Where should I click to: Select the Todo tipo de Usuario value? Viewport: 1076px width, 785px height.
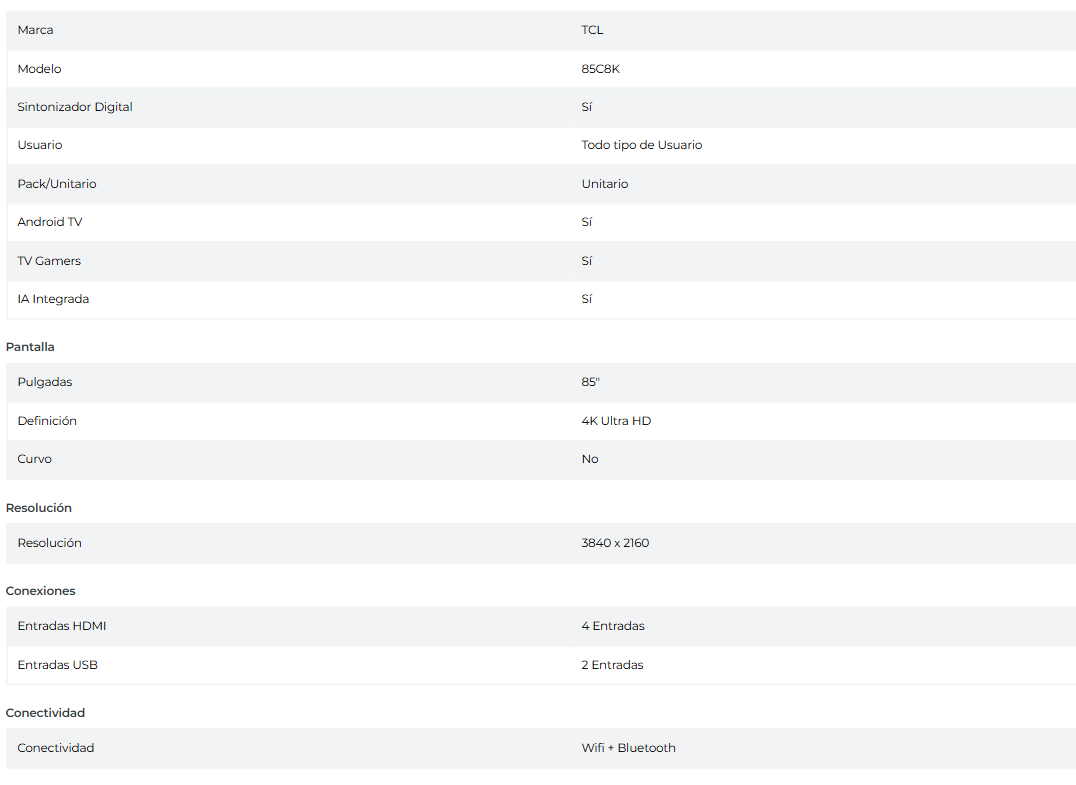641,145
